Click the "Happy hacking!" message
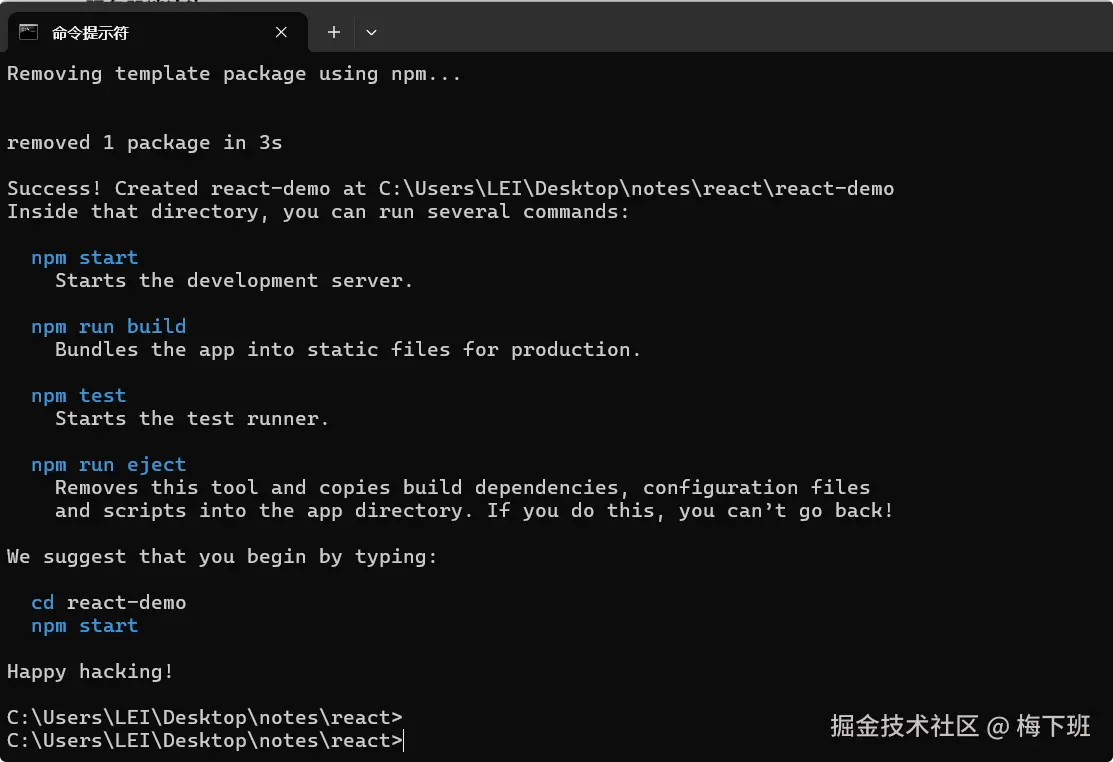1113x762 pixels. tap(90, 672)
